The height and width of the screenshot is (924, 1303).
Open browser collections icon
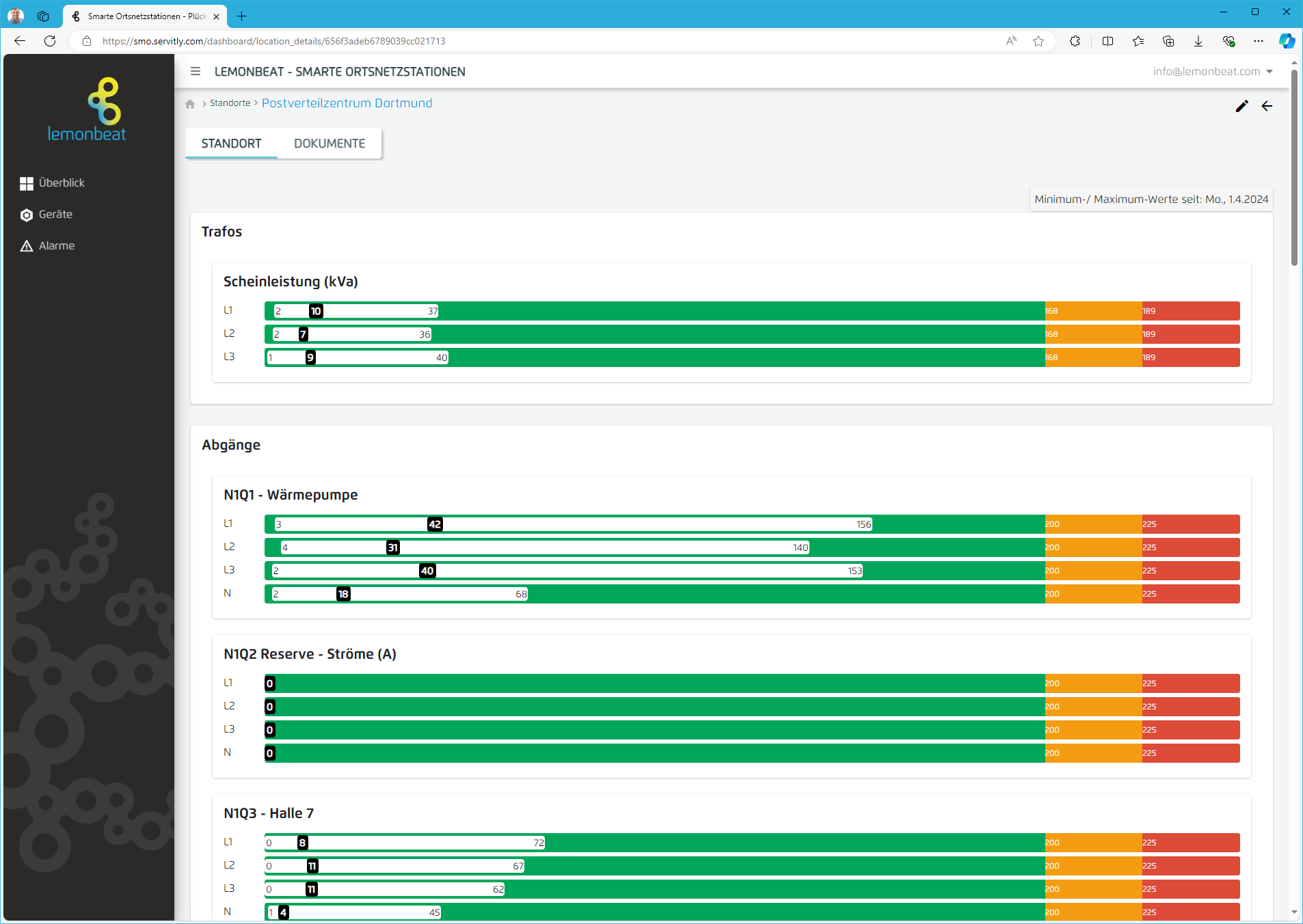(x=1168, y=41)
